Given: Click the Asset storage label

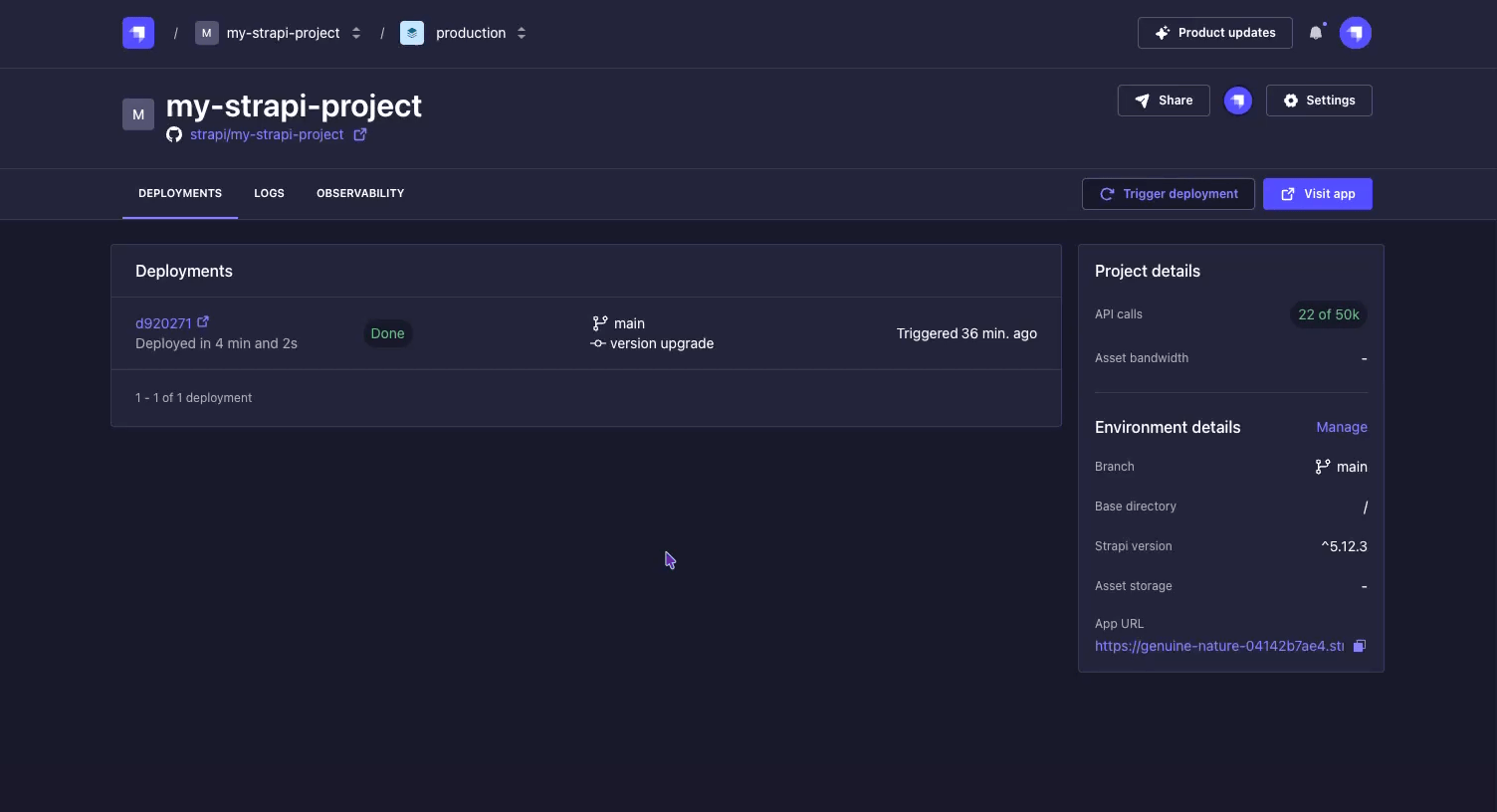Looking at the screenshot, I should click(x=1134, y=586).
